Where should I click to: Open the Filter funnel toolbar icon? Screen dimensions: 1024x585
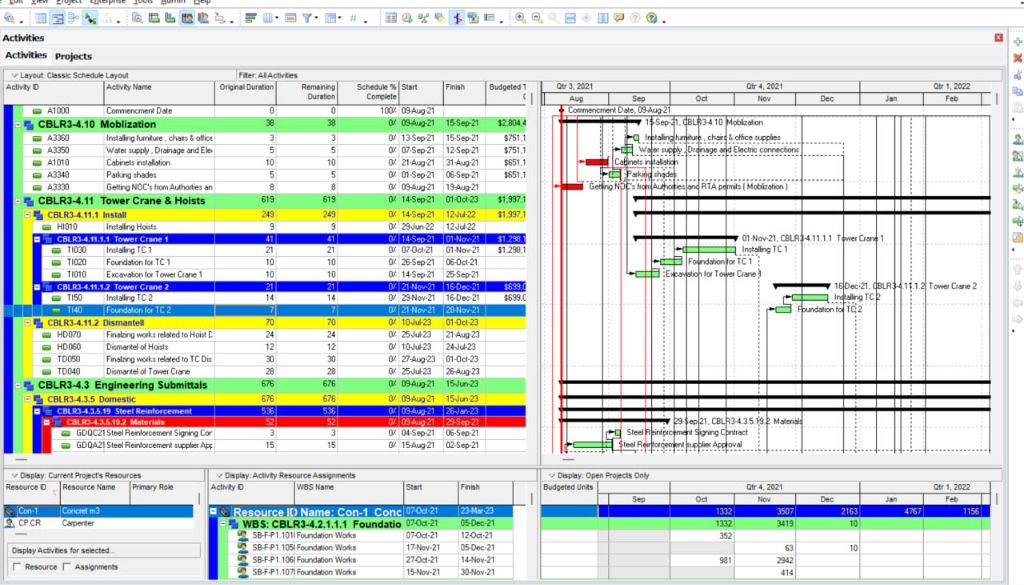coord(308,18)
